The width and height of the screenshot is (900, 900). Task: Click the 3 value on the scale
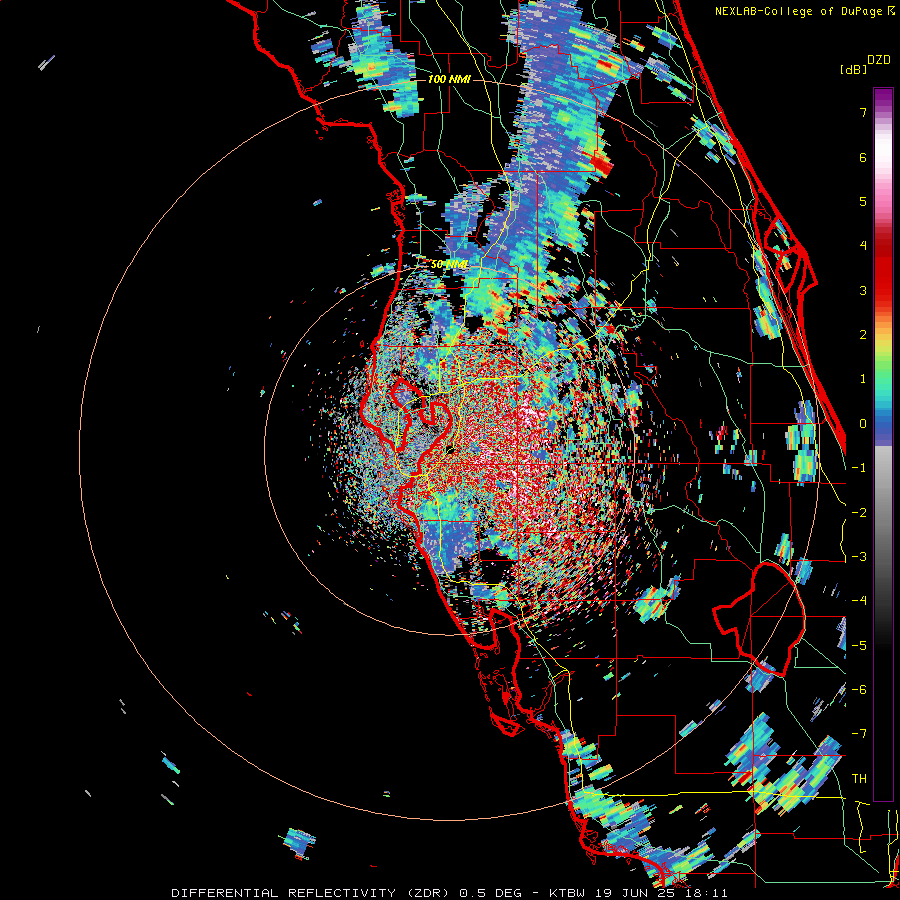tap(863, 290)
